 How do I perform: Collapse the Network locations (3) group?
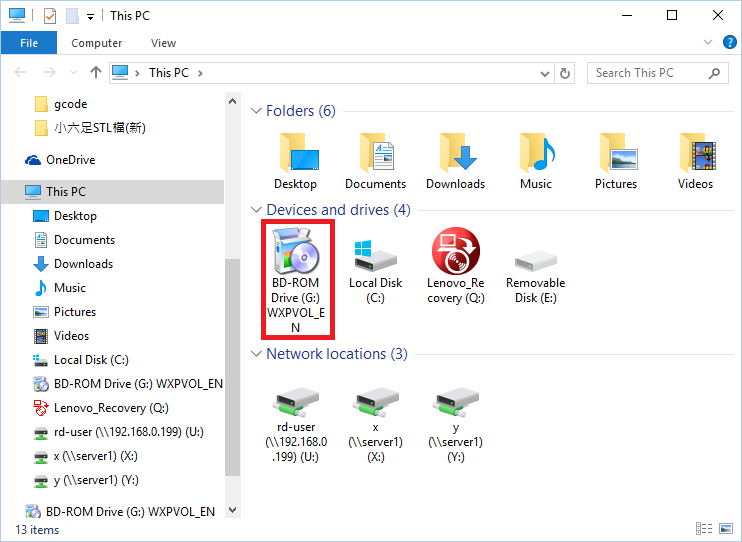click(x=256, y=354)
